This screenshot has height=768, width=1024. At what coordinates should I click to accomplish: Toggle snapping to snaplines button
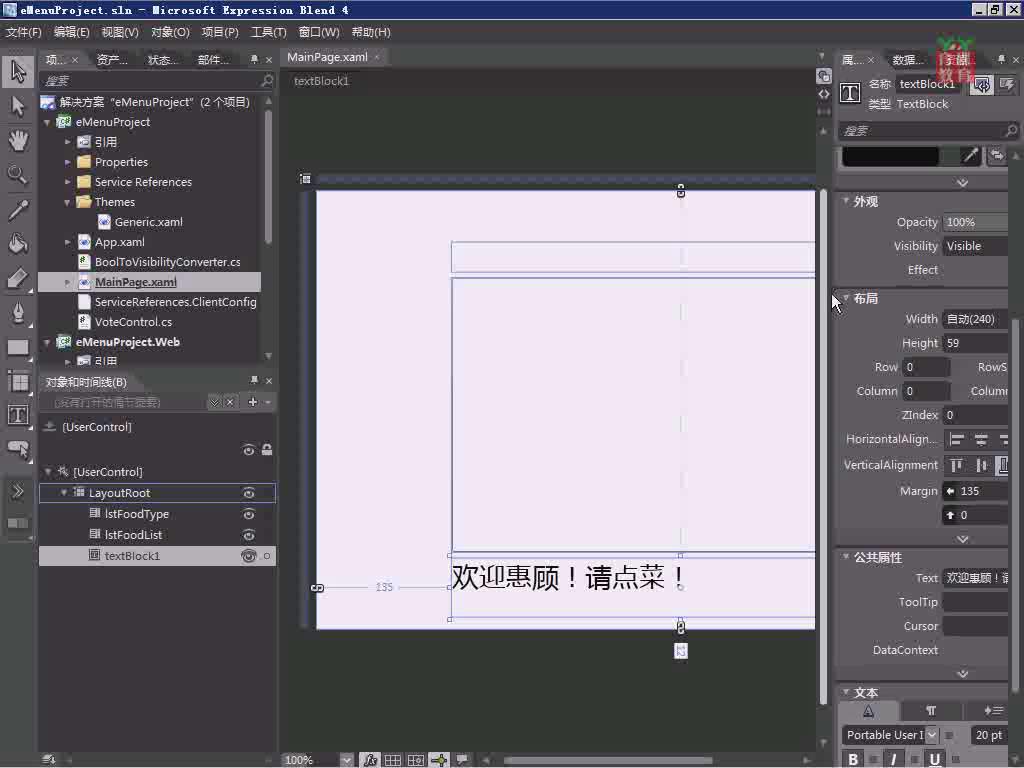click(x=439, y=760)
